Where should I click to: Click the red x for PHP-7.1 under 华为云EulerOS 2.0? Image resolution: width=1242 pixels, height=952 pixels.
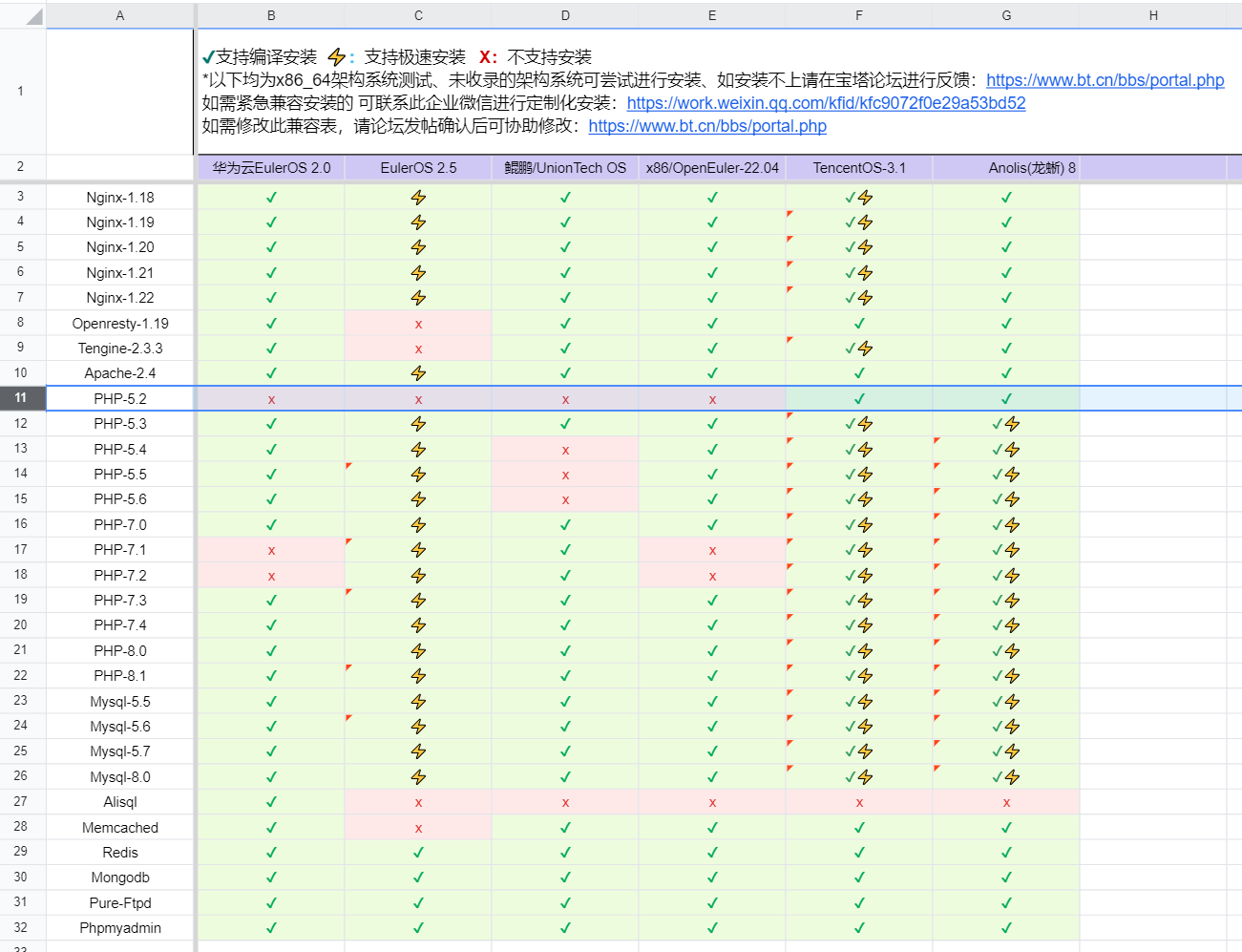pyautogui.click(x=271, y=551)
